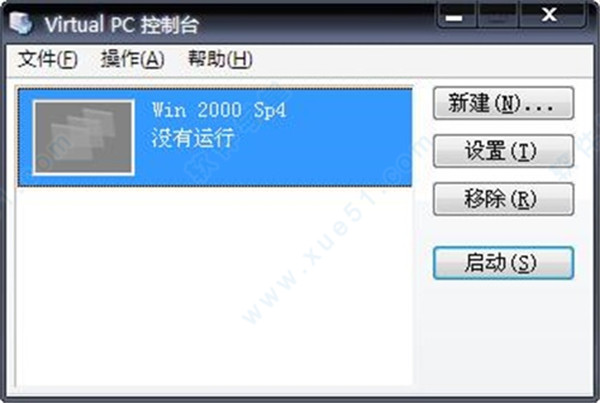
Task: Open the 文件(F) menu
Action: click(x=48, y=59)
